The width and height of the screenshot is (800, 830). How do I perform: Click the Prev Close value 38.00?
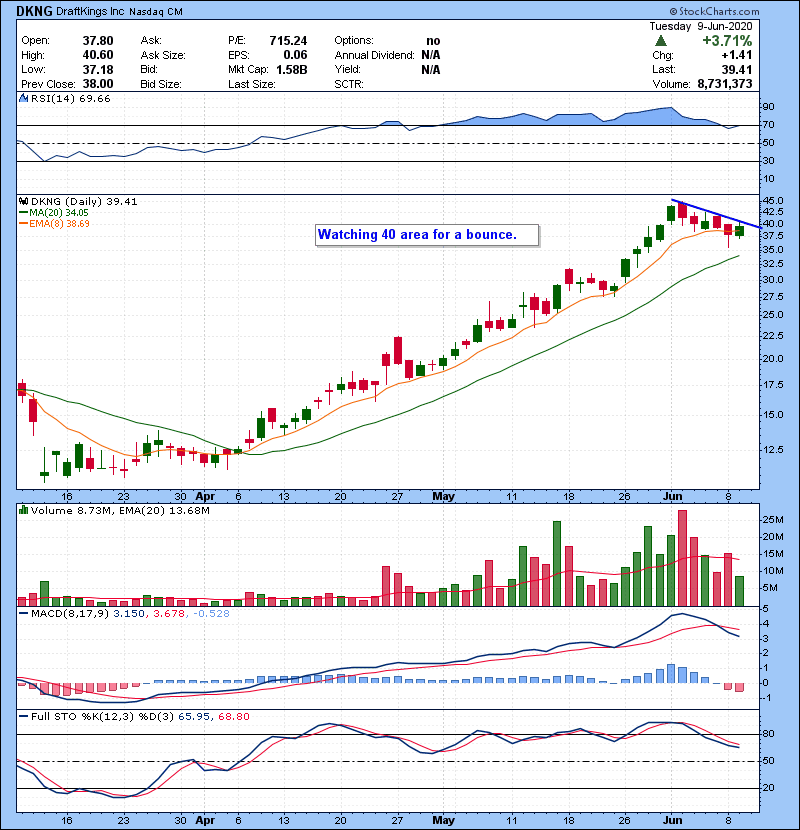pyautogui.click(x=98, y=84)
